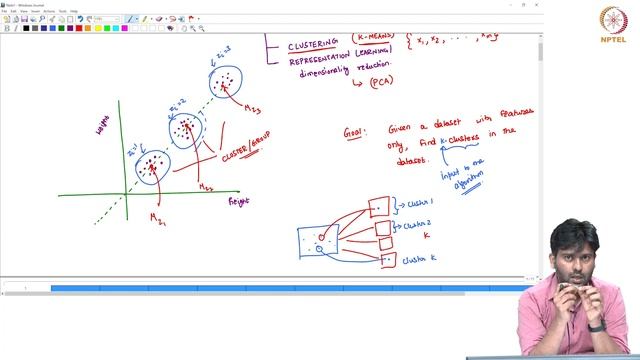This screenshot has width=640, height=360.
Task: Open the View menu
Action: (x=24, y=11)
